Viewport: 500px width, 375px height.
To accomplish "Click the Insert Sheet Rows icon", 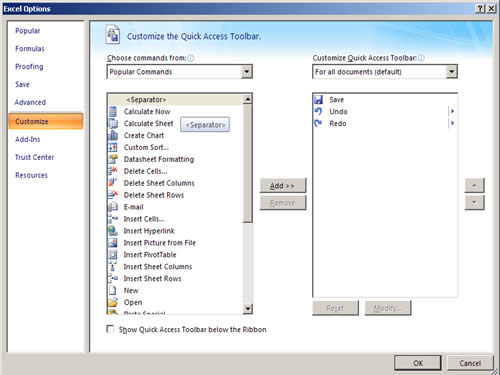I will pyautogui.click(x=113, y=279).
